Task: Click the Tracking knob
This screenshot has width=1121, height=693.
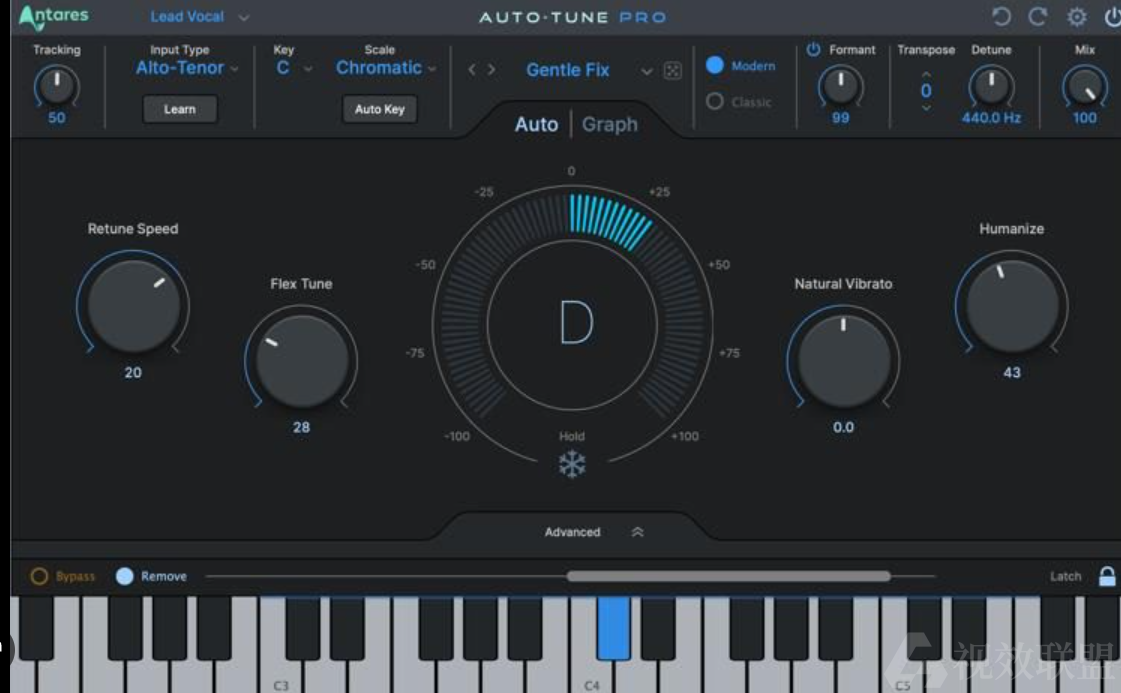Action: pos(56,86)
